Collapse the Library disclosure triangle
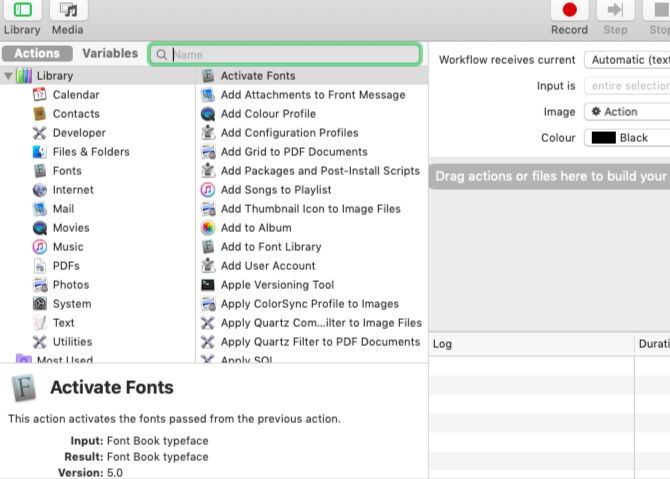 point(8,76)
